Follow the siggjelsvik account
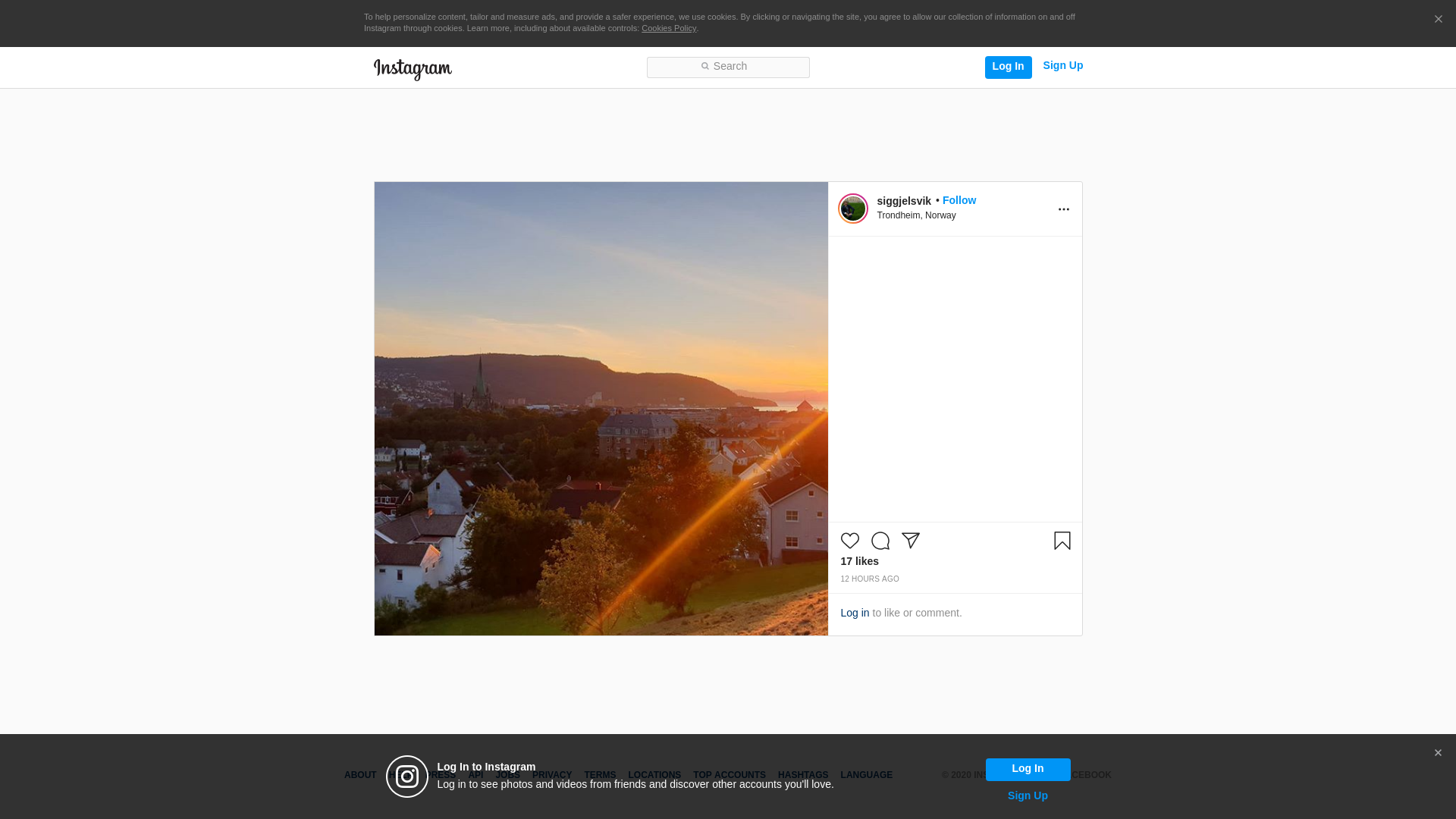Viewport: 1456px width, 819px height. (x=959, y=200)
